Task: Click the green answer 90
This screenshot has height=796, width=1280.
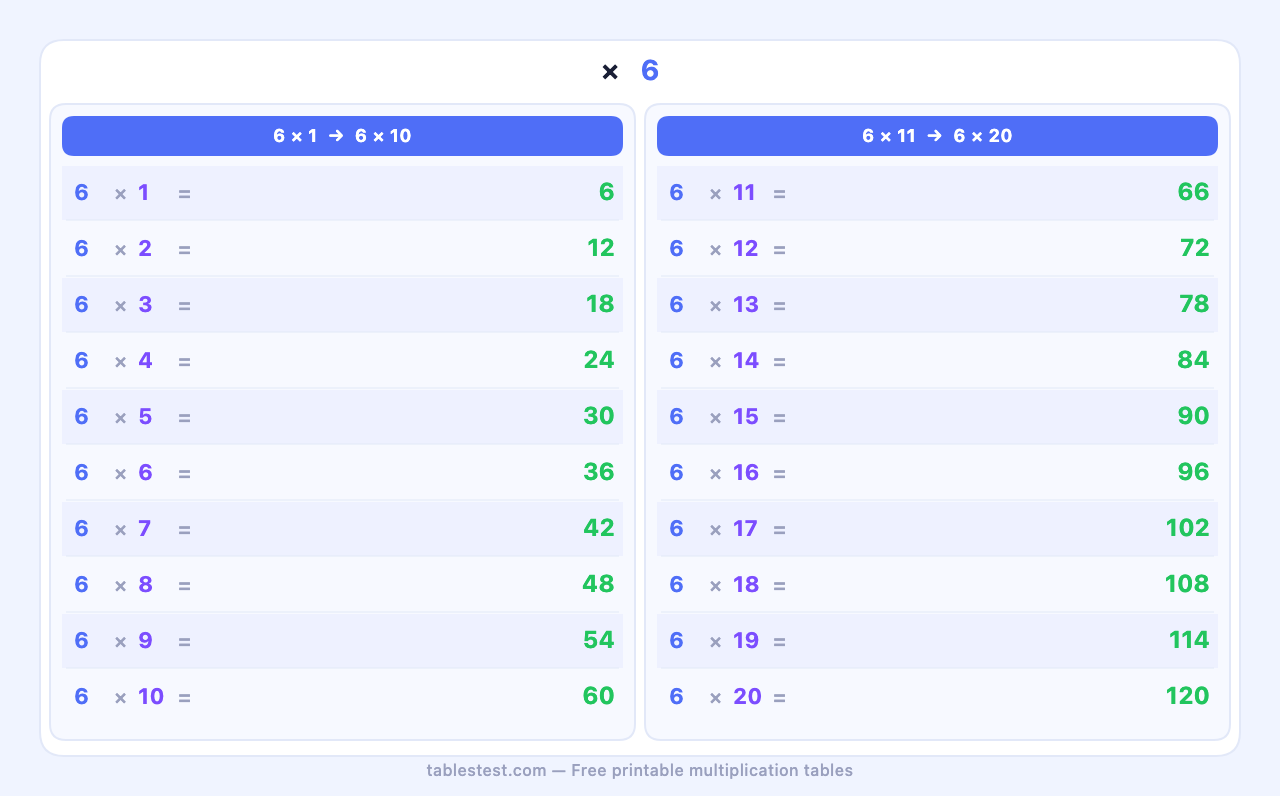Action: coord(1193,416)
